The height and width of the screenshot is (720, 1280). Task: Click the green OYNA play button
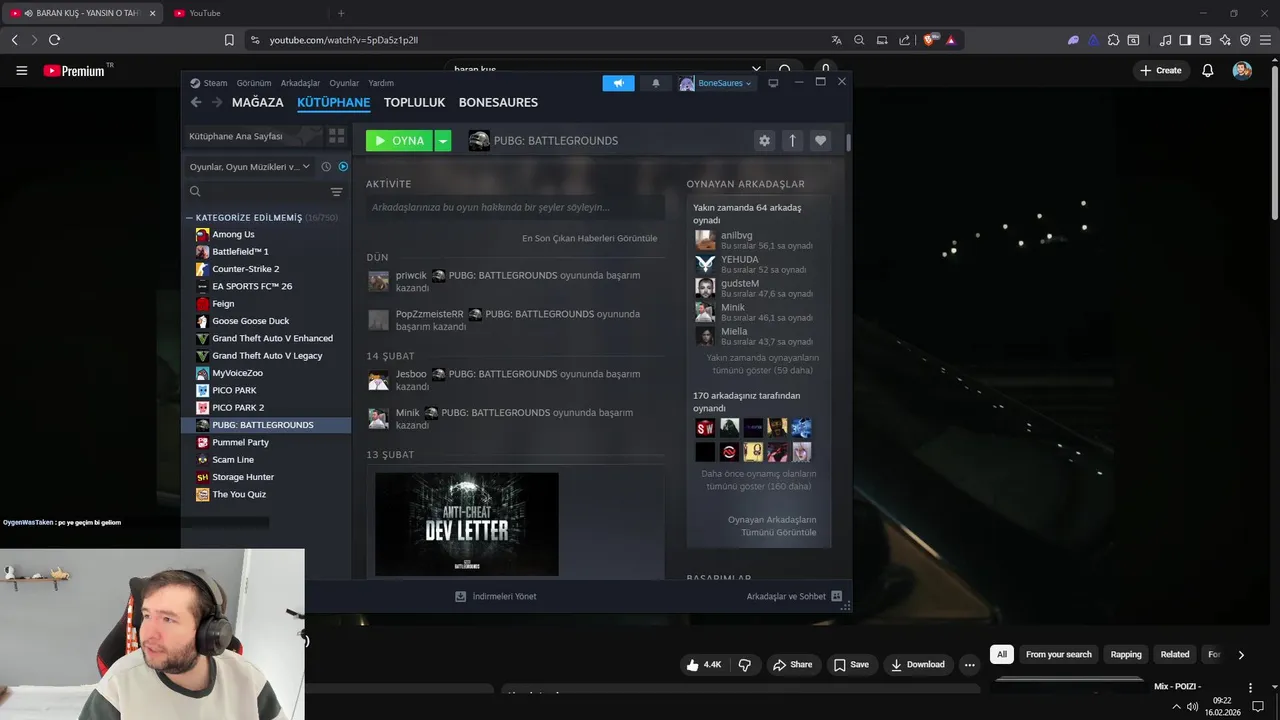(x=400, y=141)
